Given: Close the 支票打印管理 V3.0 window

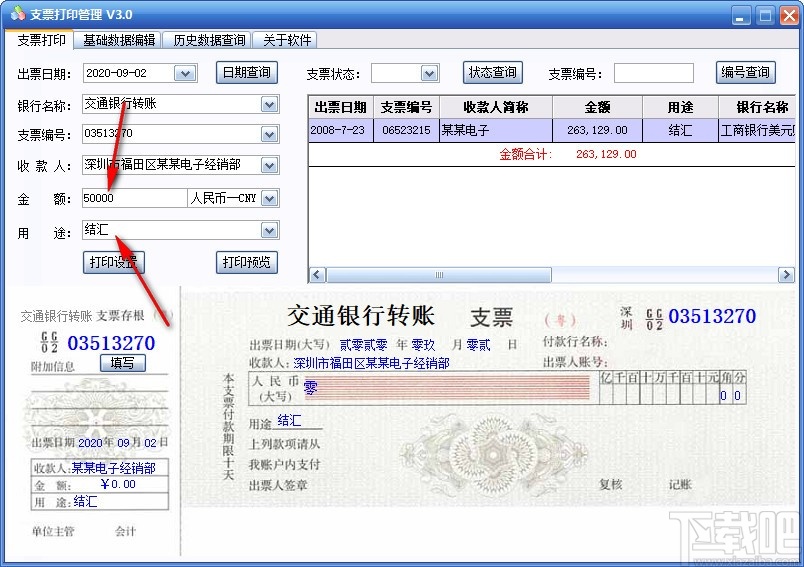Looking at the screenshot, I should coord(790,15).
